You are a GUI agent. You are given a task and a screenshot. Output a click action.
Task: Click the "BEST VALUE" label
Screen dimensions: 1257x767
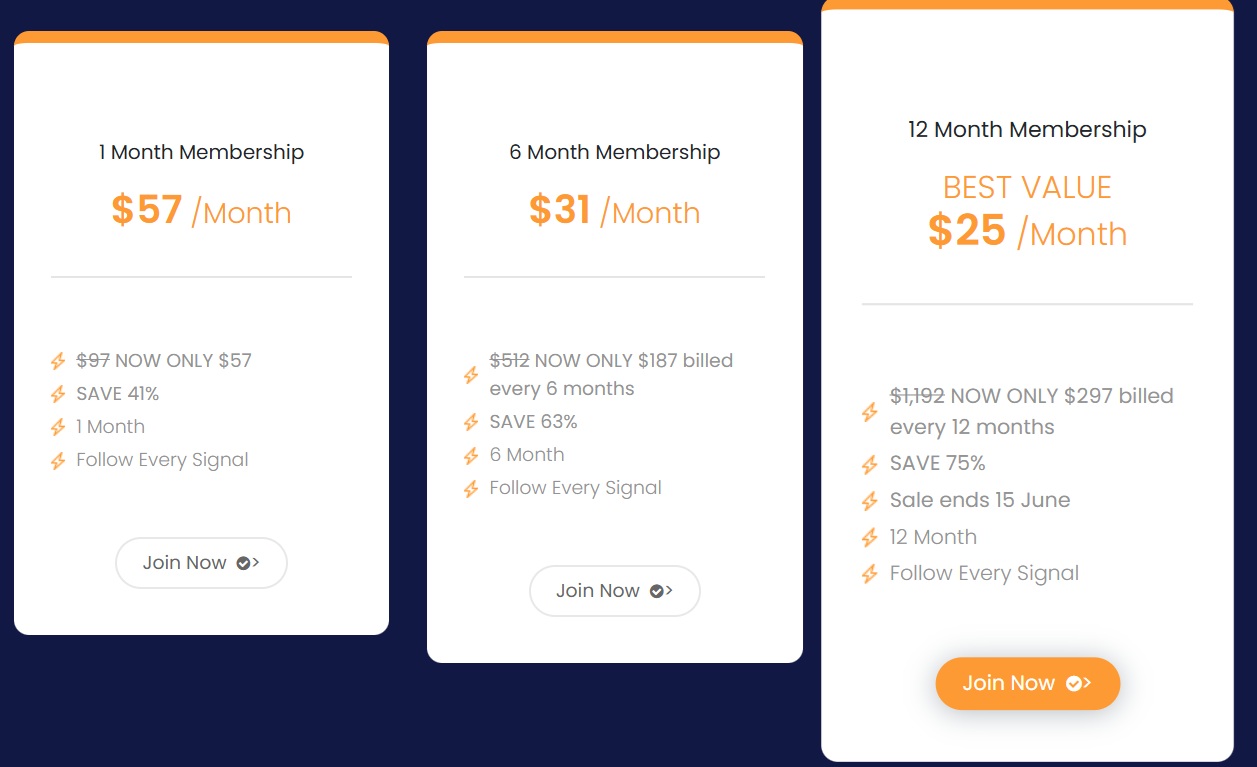(x=1027, y=188)
